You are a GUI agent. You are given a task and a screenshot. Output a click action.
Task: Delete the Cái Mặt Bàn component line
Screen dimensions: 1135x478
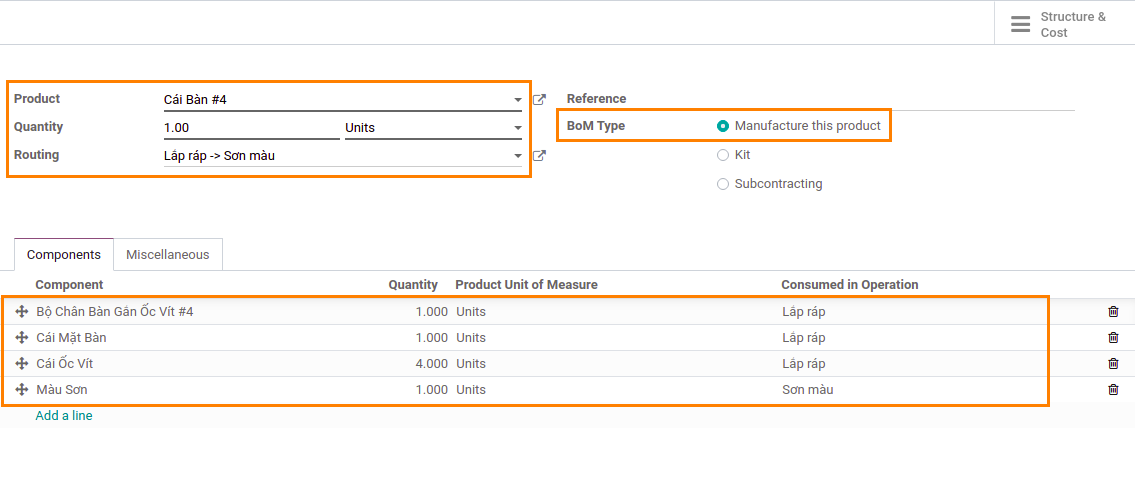(x=1113, y=337)
